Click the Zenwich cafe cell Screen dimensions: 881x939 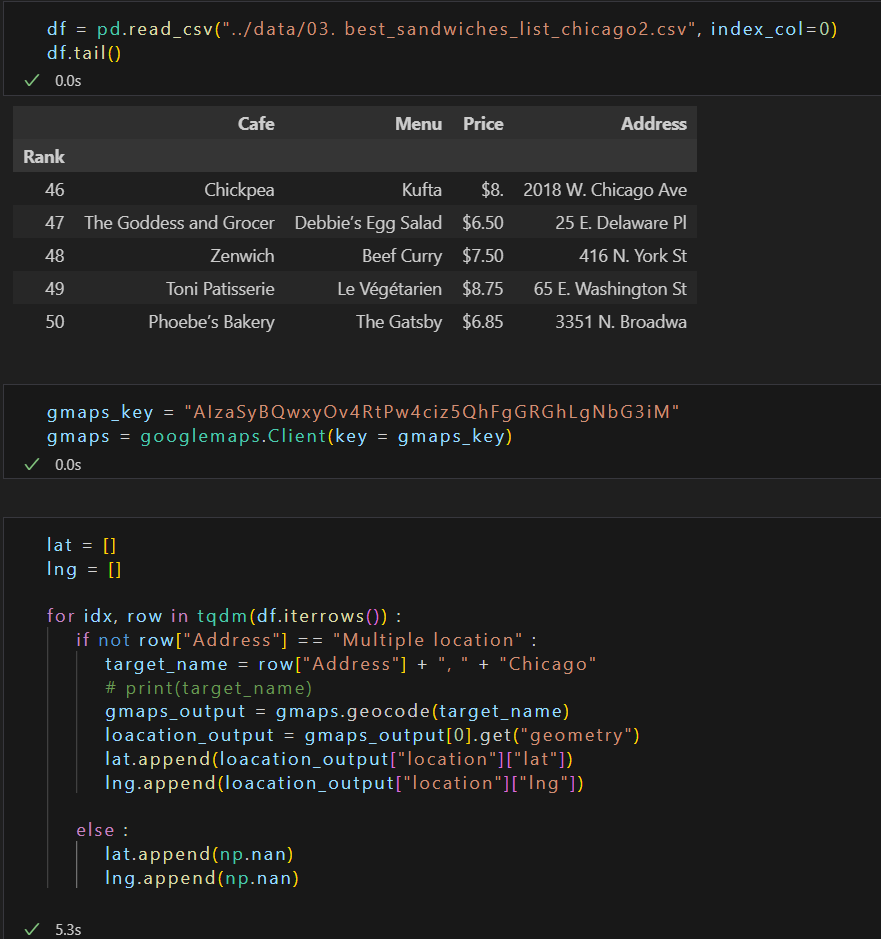coord(242,256)
